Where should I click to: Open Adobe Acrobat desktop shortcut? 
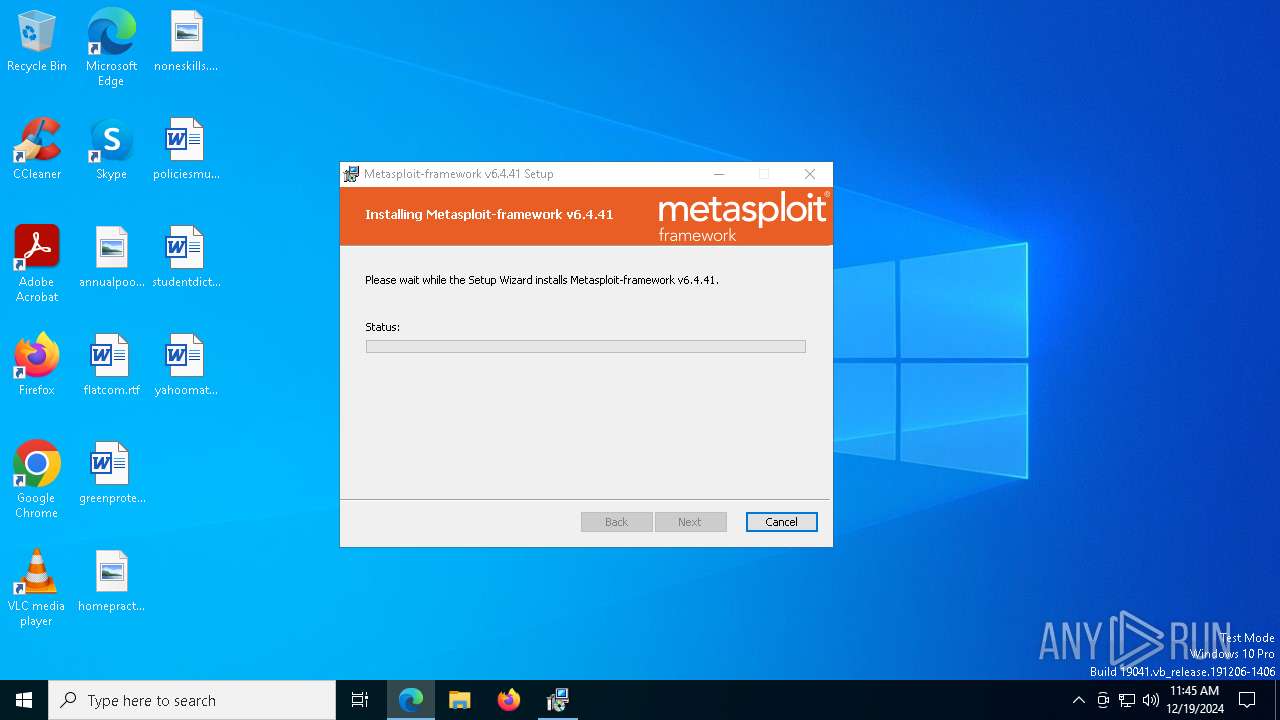point(37,264)
